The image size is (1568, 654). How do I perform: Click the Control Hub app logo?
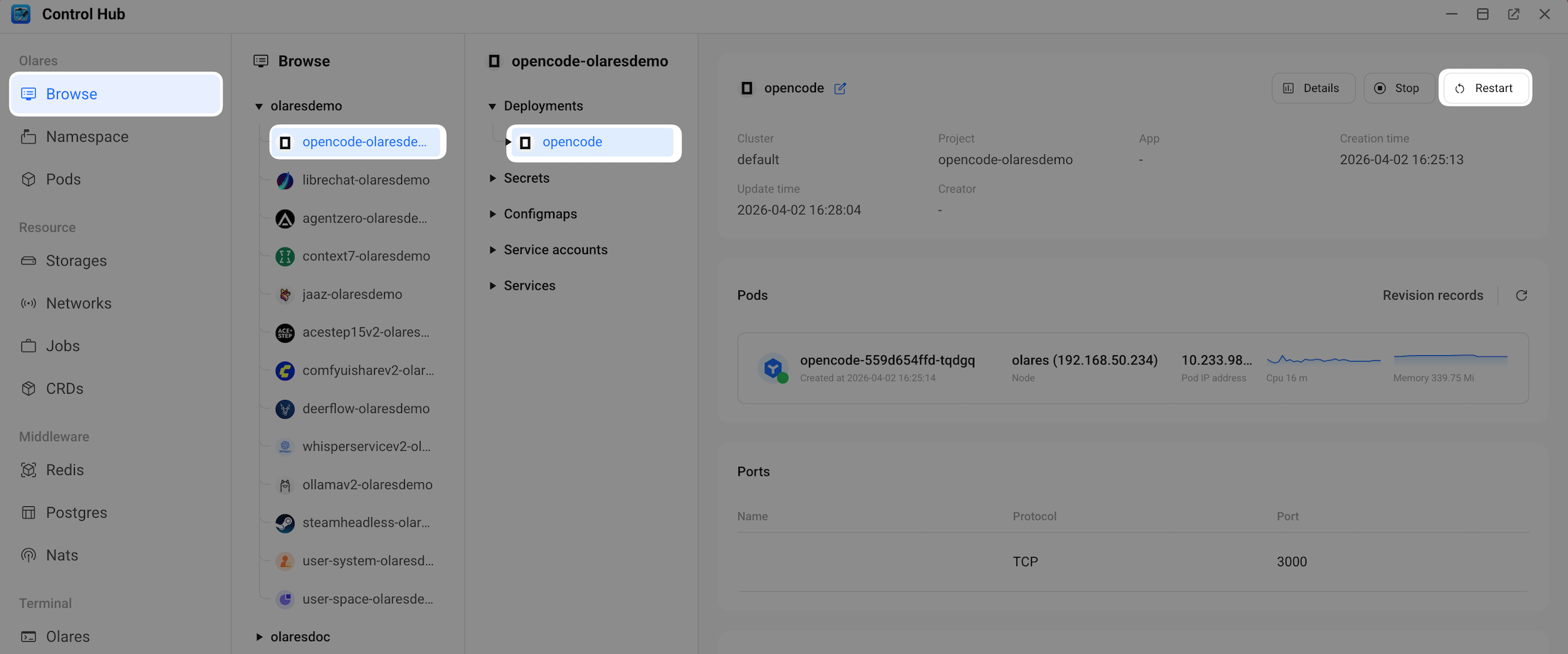pyautogui.click(x=21, y=14)
